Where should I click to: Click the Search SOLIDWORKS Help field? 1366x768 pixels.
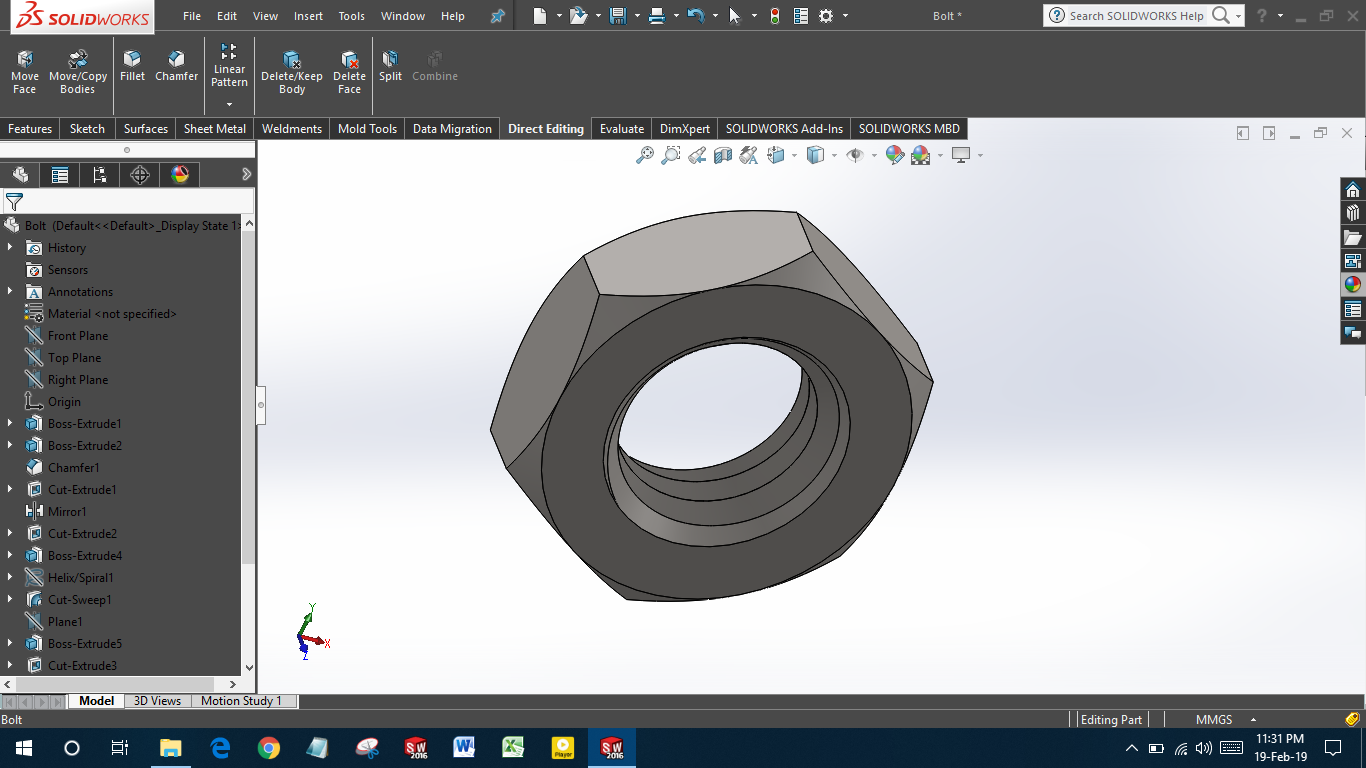pyautogui.click(x=1136, y=16)
